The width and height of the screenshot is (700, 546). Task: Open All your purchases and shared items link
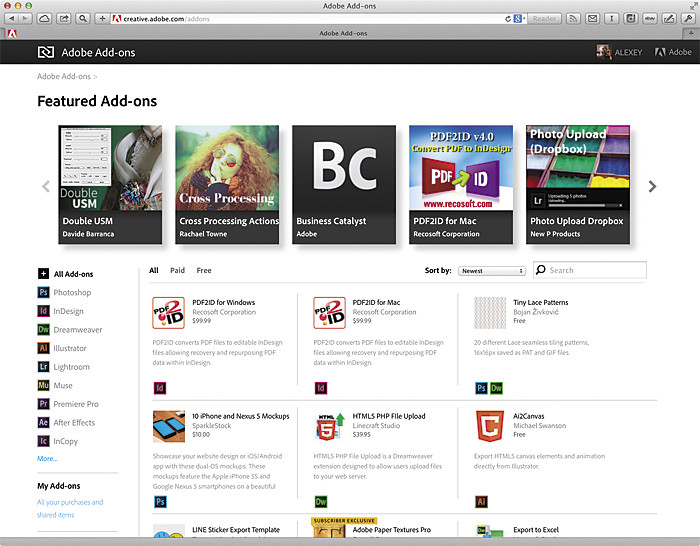pyautogui.click(x=70, y=508)
